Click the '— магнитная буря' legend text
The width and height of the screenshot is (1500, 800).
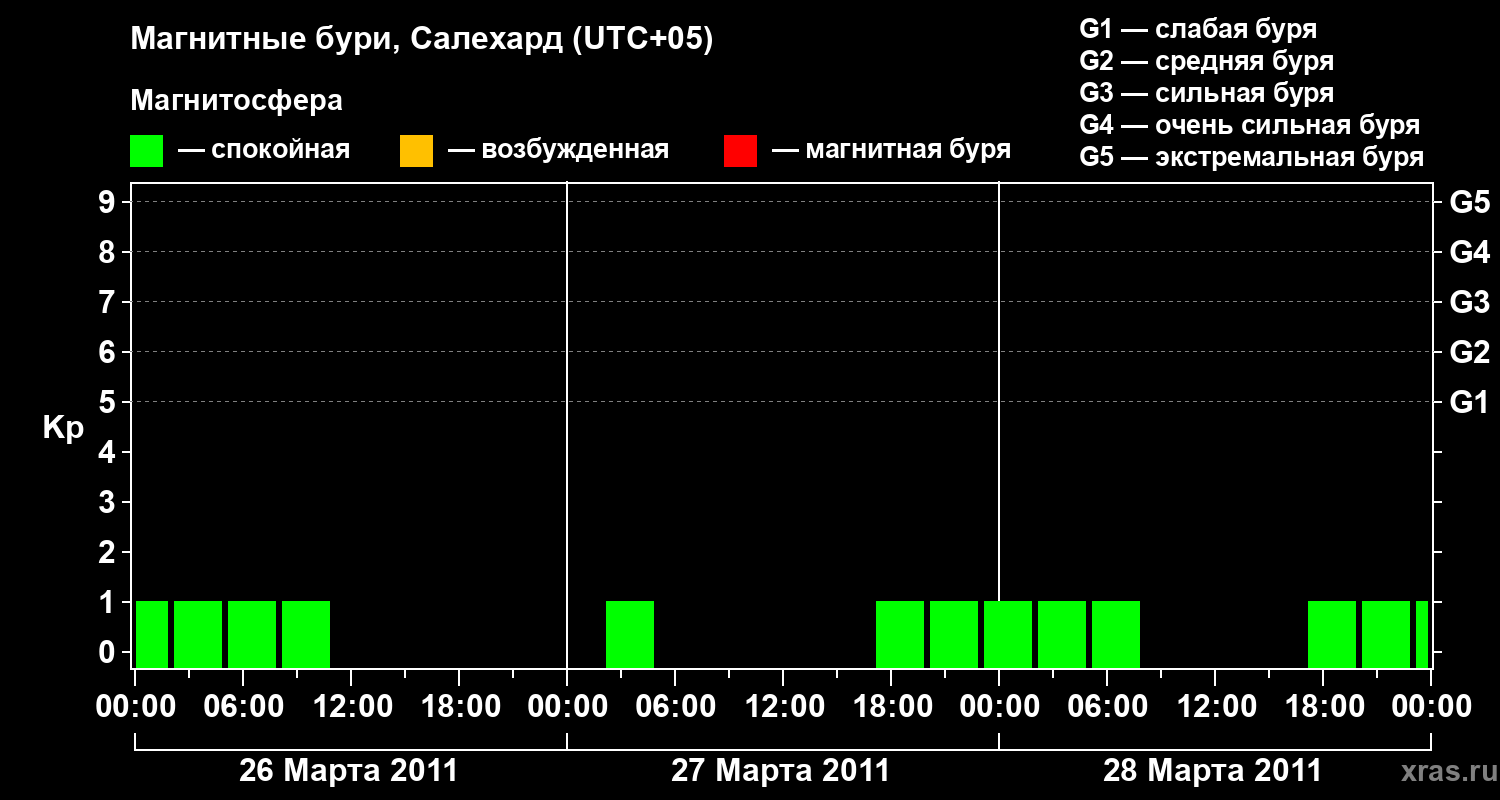pos(891,151)
